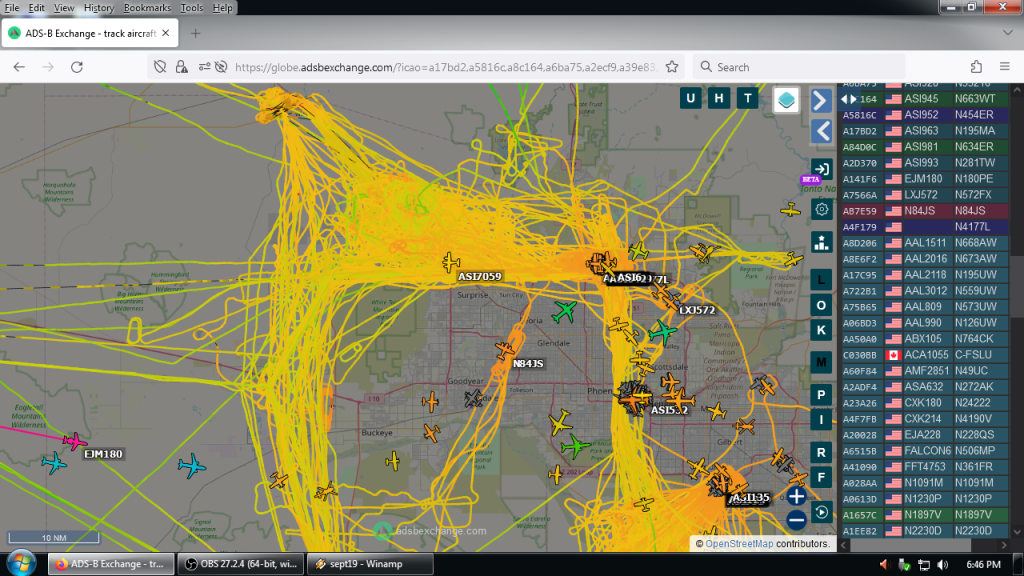Toggle the H map button
Viewport: 1024px width, 576px height.
click(719, 98)
